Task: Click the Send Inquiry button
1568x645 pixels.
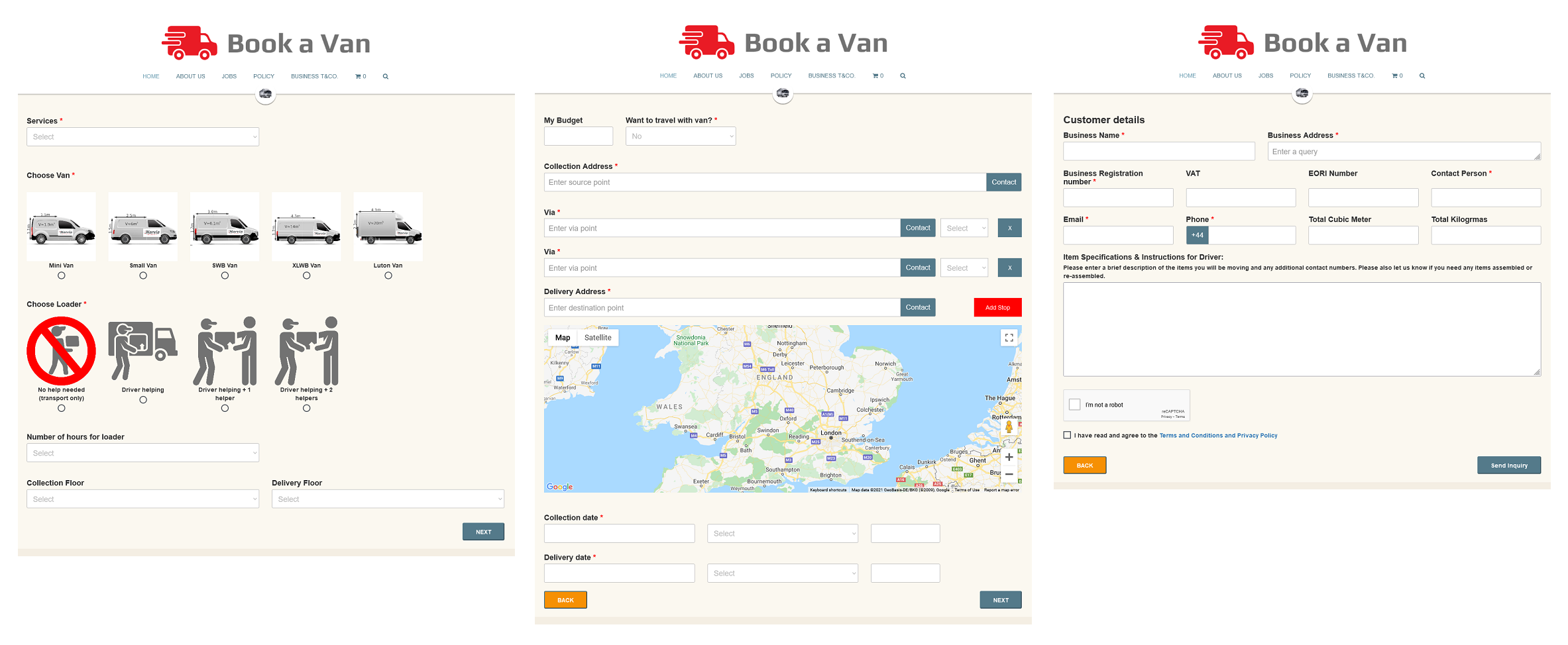Action: 1508,466
